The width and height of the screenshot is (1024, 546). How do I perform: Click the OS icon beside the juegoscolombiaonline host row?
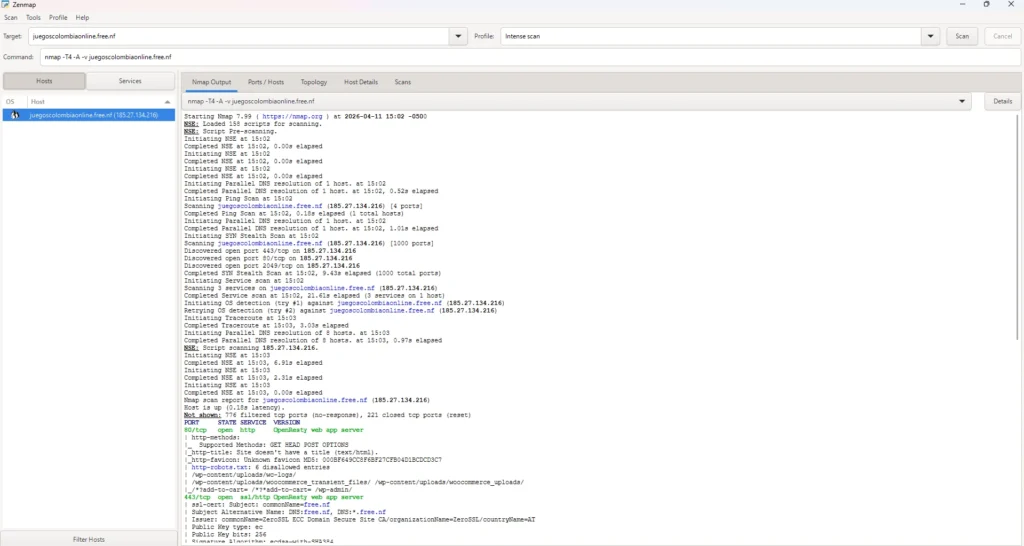pyautogui.click(x=14, y=115)
